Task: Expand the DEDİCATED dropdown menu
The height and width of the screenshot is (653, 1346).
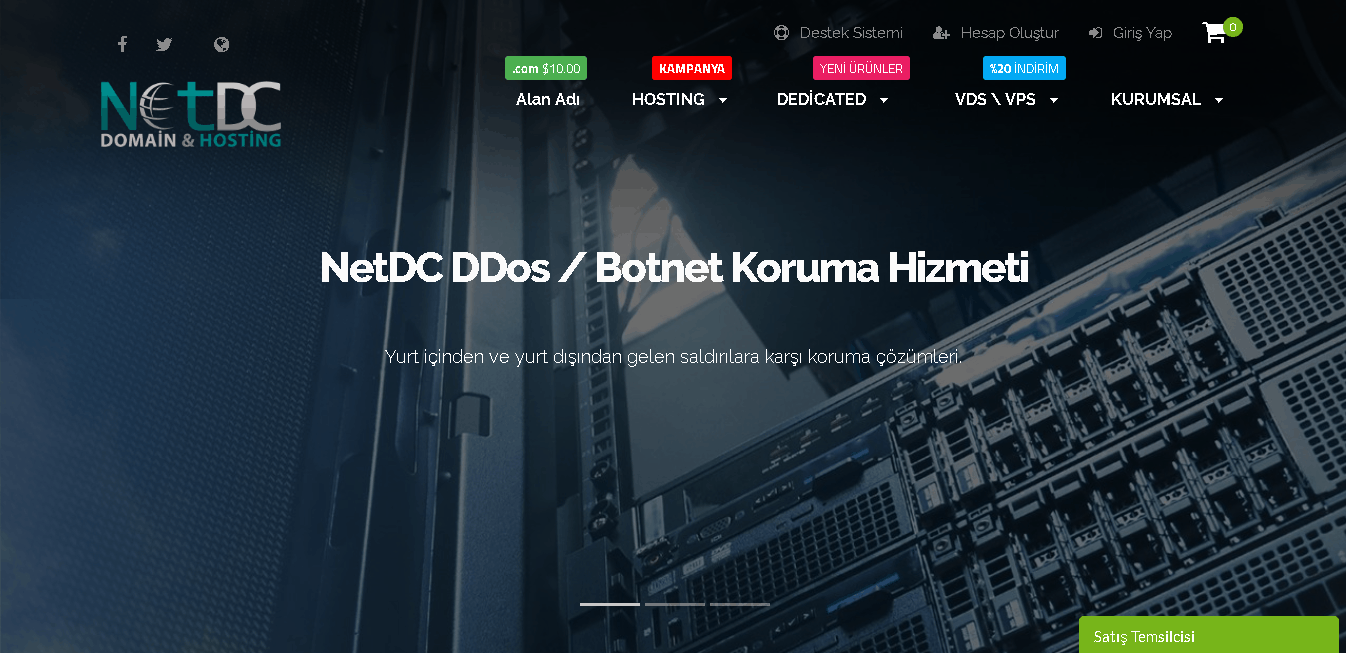Action: (833, 99)
